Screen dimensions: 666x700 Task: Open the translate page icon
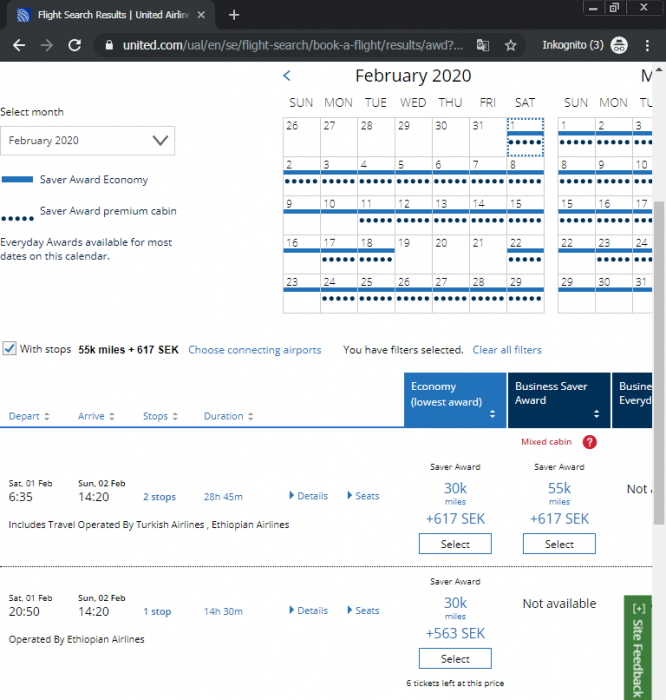pos(483,45)
